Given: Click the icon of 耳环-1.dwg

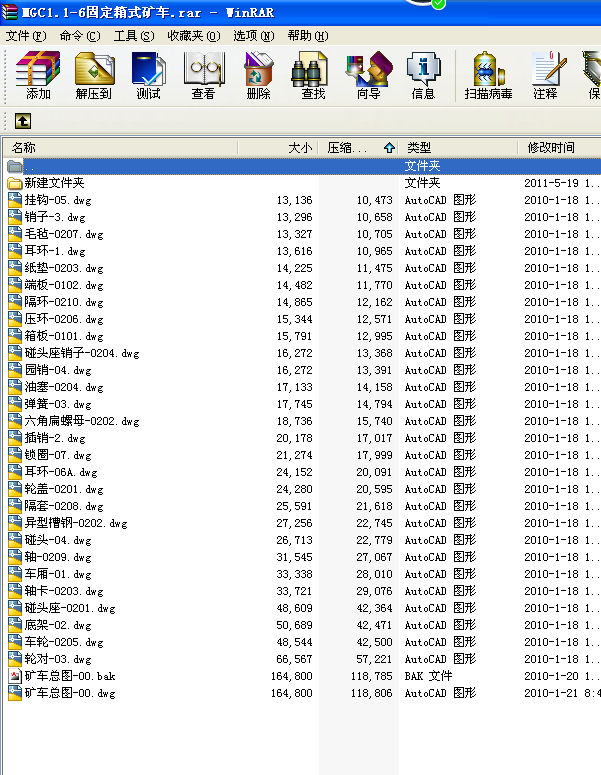Looking at the screenshot, I should click(x=15, y=251).
